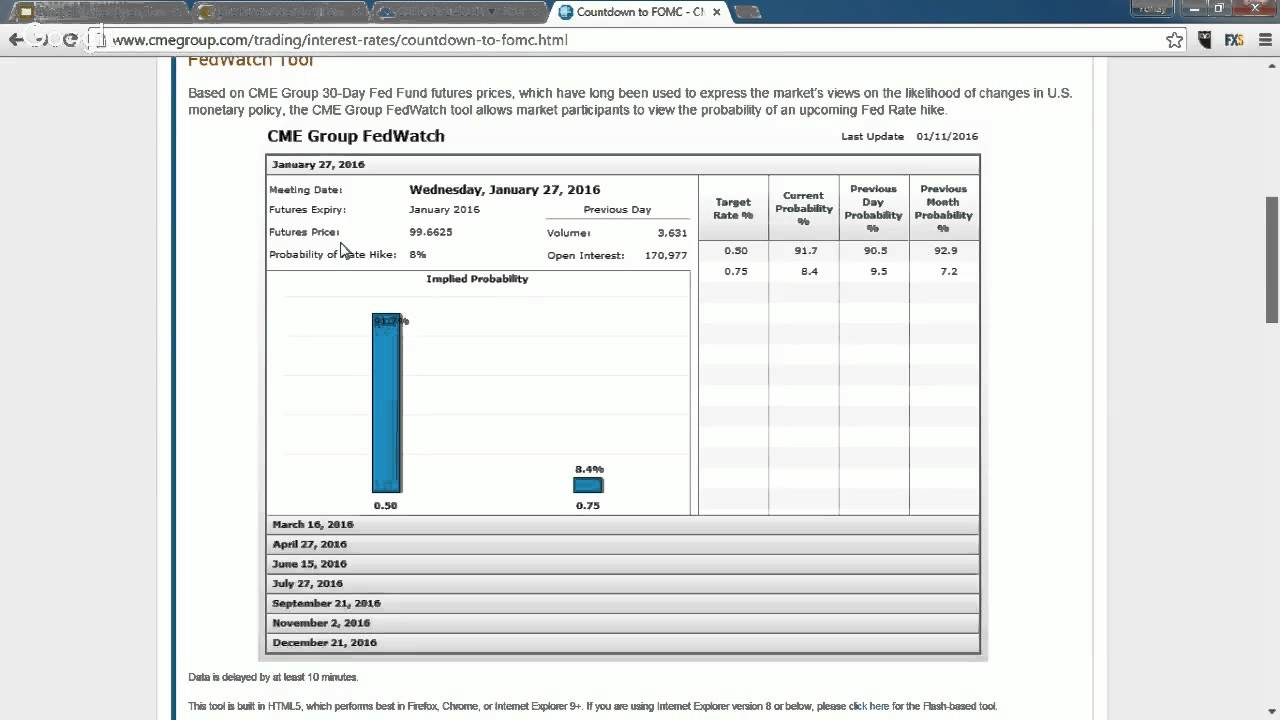The image size is (1280, 720).
Task: Reload the page with the refresh icon
Action: pyautogui.click(x=70, y=40)
